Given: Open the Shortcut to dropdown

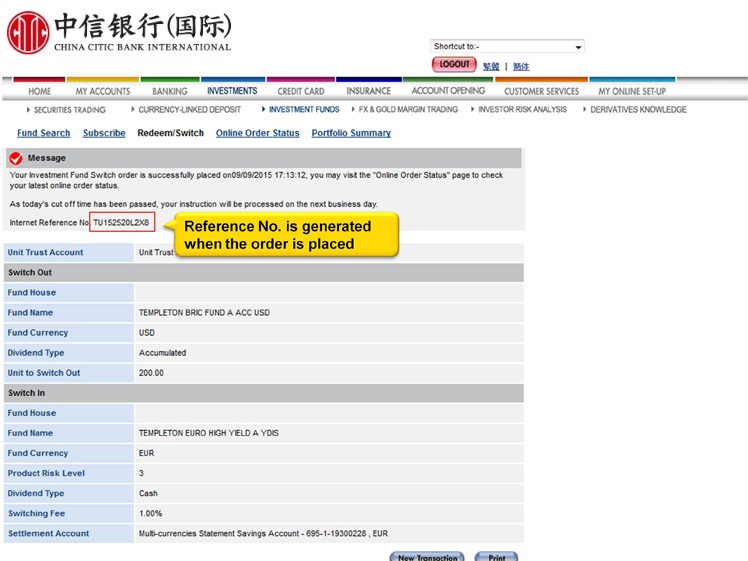Looking at the screenshot, I should click(507, 46).
